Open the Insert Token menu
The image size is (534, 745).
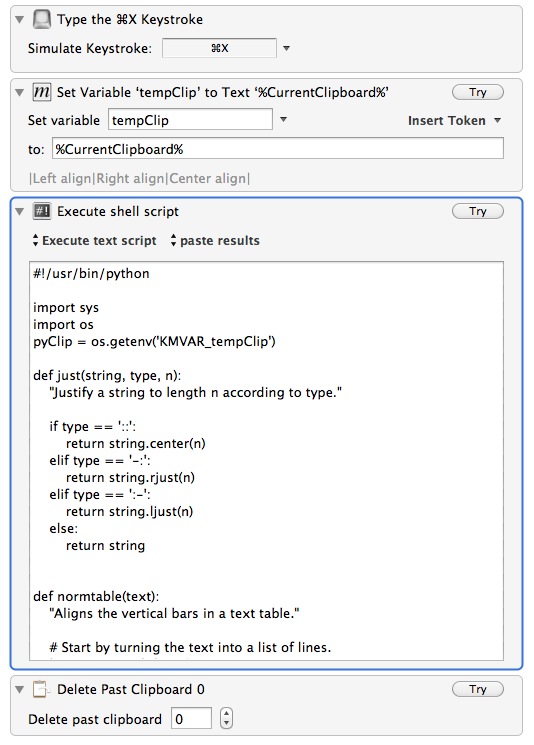454,121
